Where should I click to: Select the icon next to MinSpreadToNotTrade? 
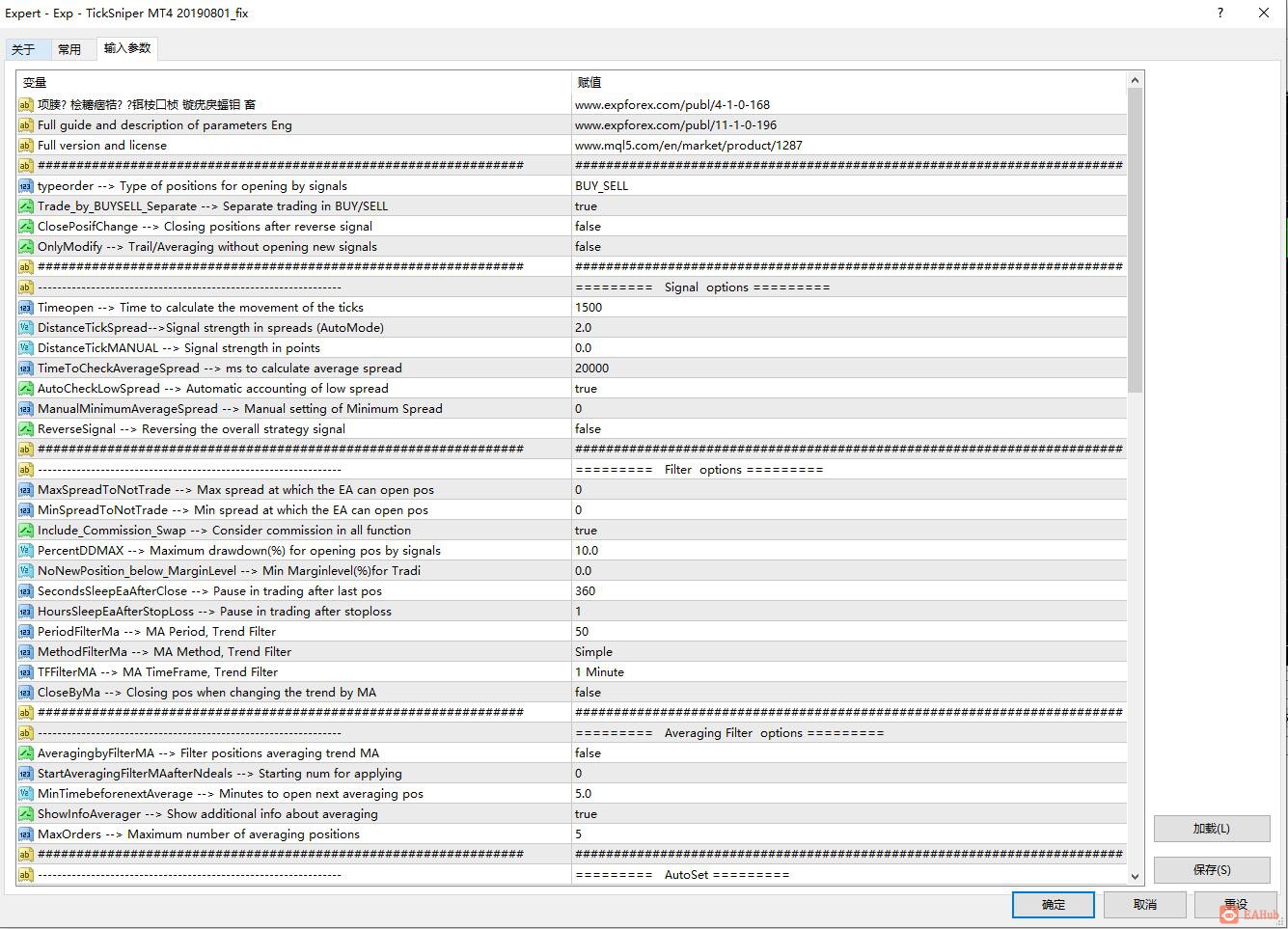26,510
